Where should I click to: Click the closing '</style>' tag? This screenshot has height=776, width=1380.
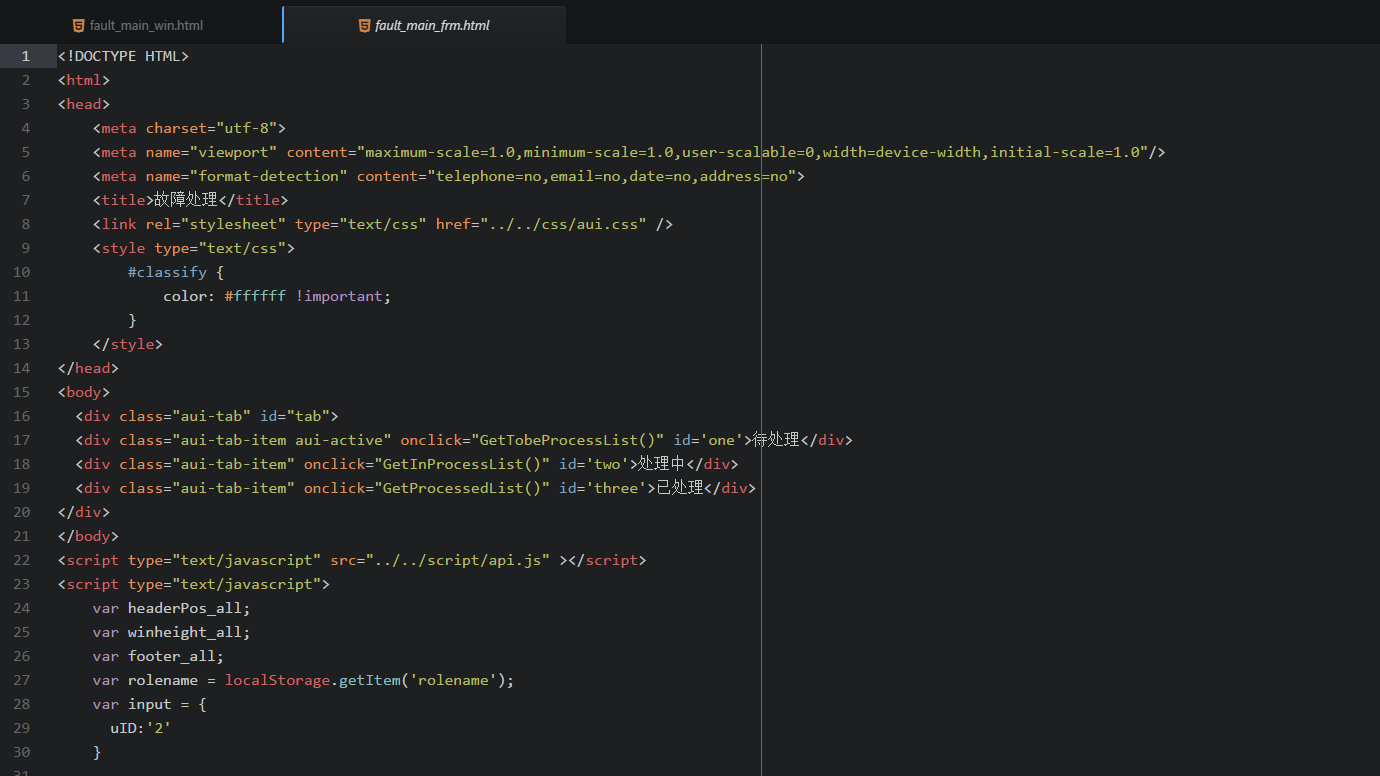point(128,344)
